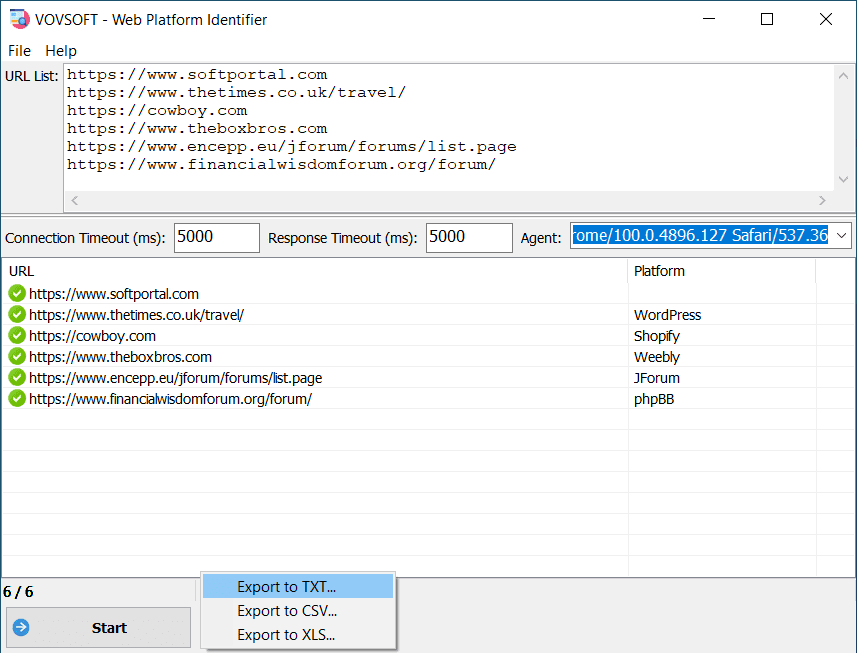Click green check icon beside encepp.eu result
This screenshot has width=857, height=653.
(x=17, y=378)
